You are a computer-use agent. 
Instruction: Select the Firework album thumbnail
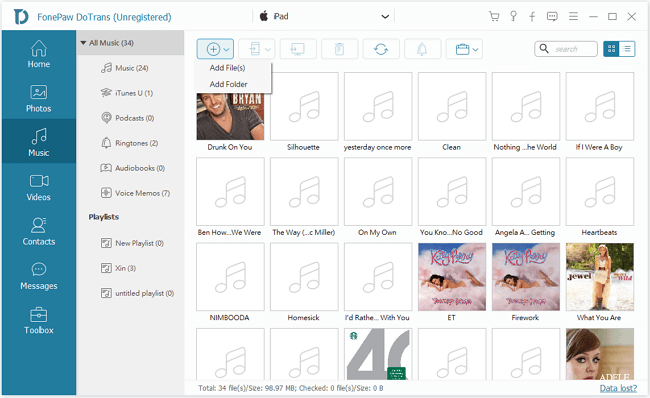pyautogui.click(x=526, y=277)
